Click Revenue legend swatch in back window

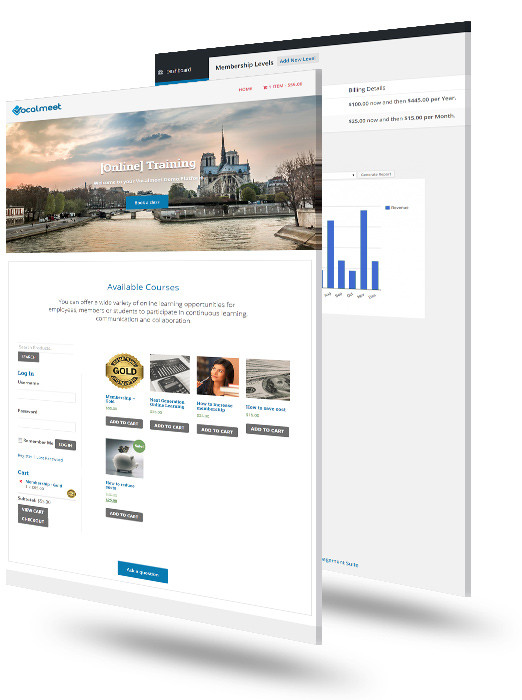pos(387,208)
